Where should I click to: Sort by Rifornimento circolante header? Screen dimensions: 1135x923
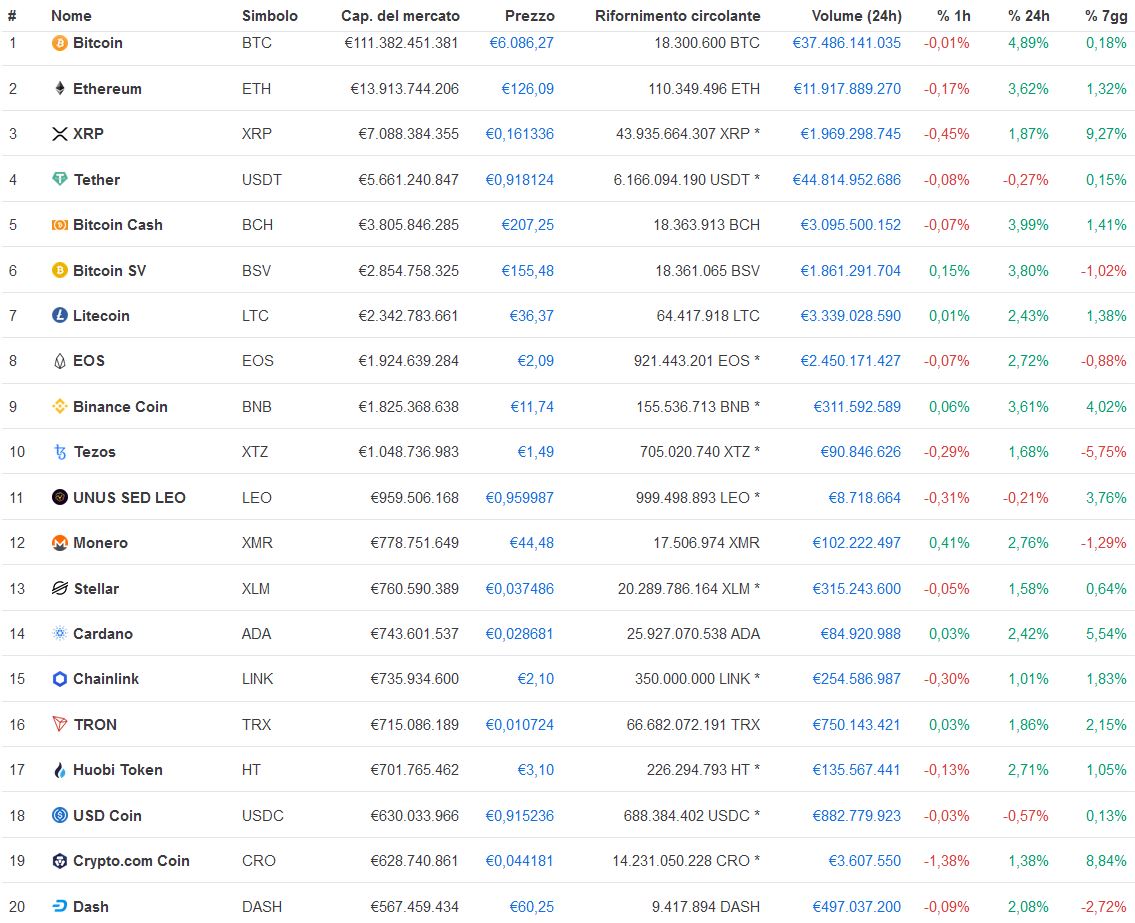(x=678, y=15)
